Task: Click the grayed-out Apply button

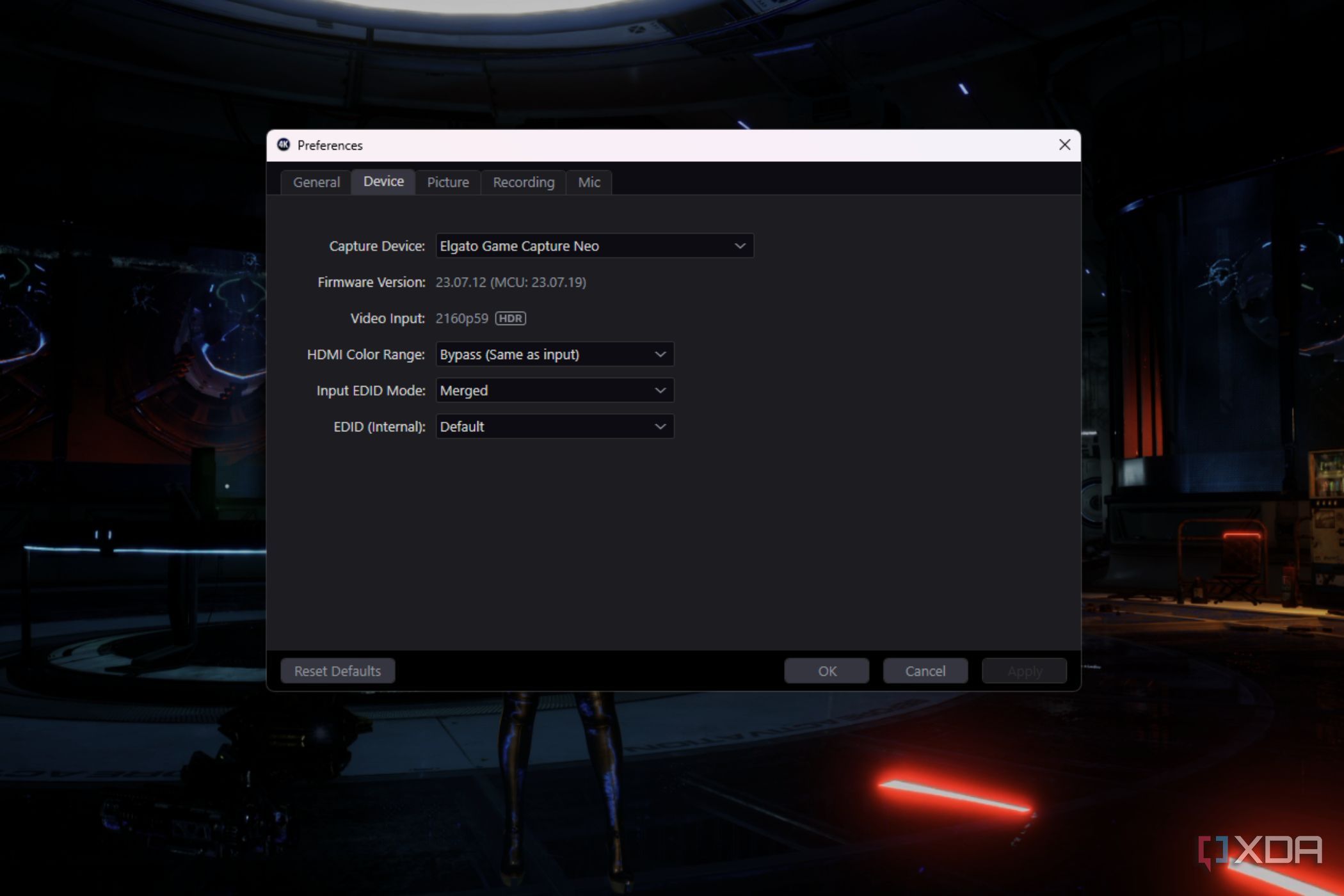Action: click(x=1023, y=671)
